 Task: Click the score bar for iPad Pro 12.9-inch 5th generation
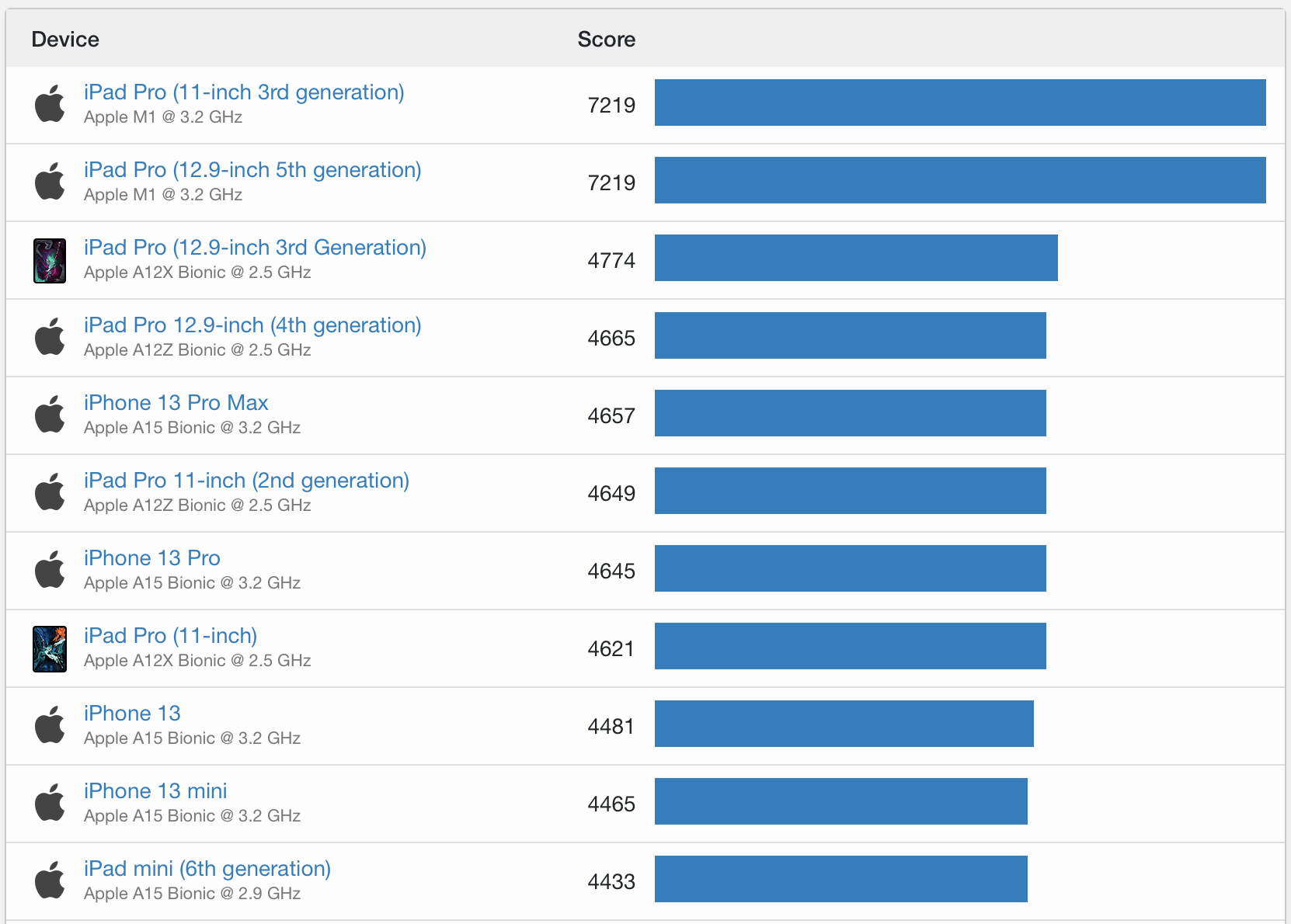(x=960, y=180)
